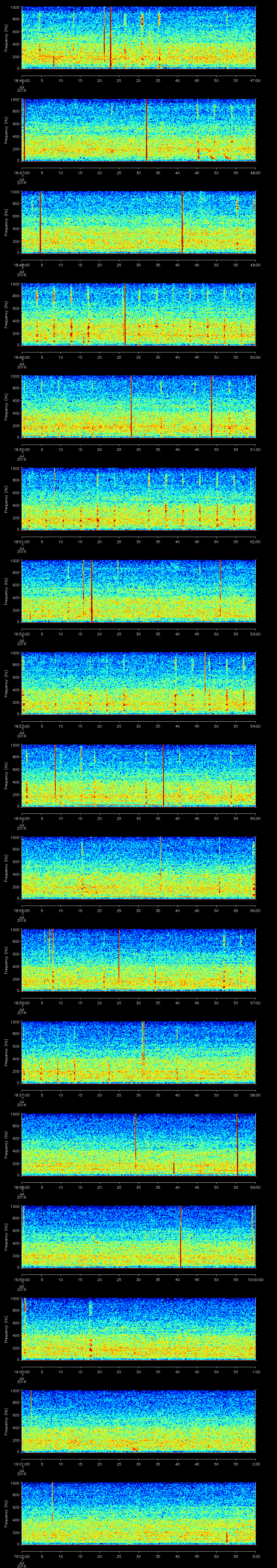Select the spectrogram panel beginning at 19:01:00
This screenshot has height=1568, width=277.
point(139,1421)
